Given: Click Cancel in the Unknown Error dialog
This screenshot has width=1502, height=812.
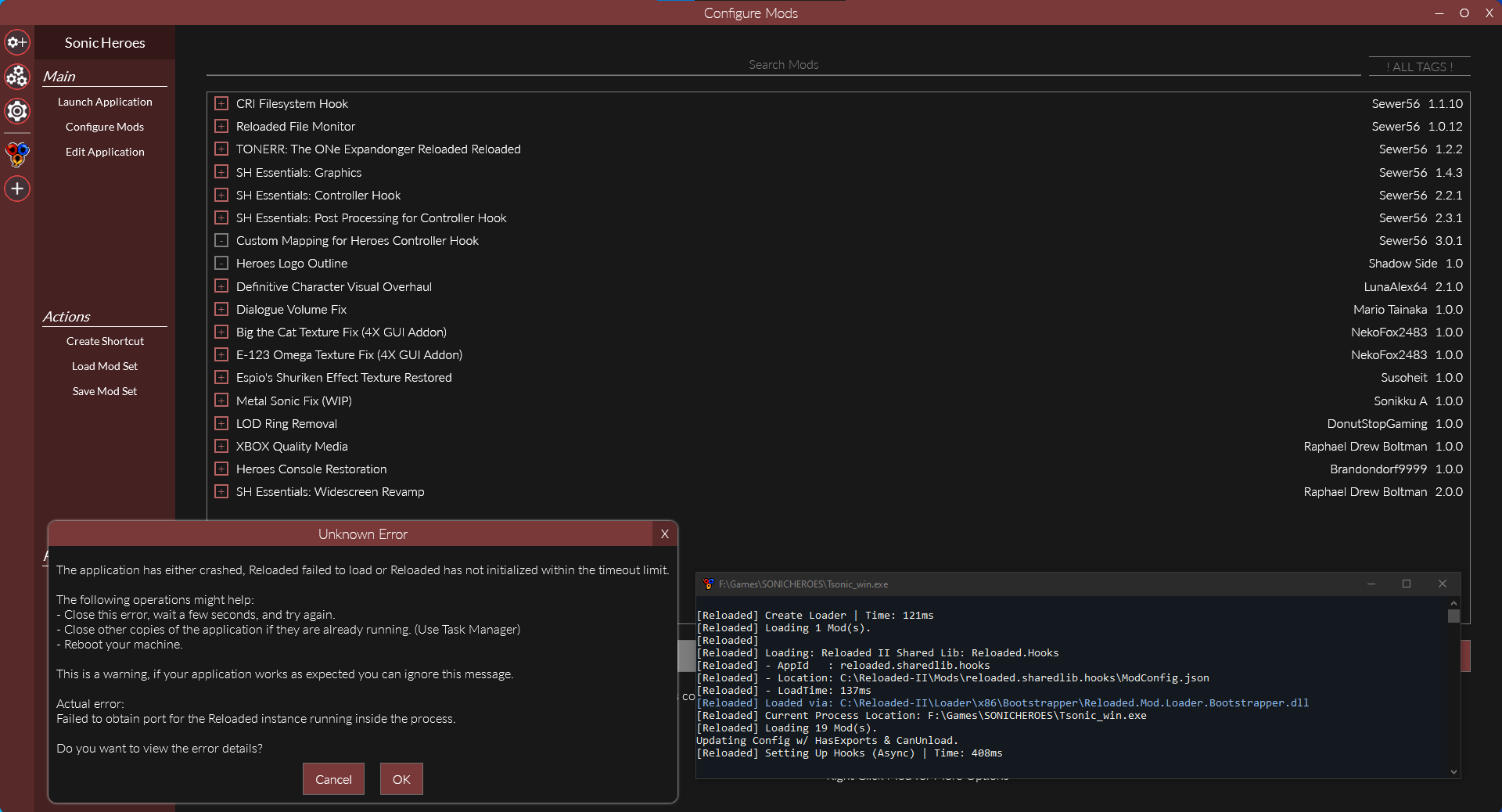Looking at the screenshot, I should pyautogui.click(x=333, y=779).
